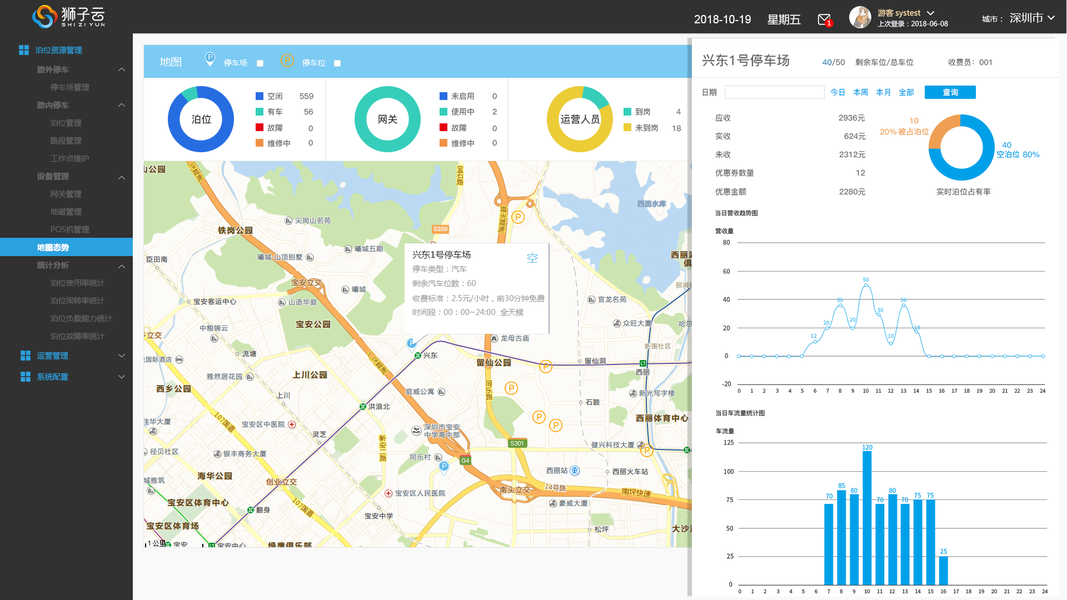This screenshot has height=600, width=1067.
Task: Click the blue 查询 button
Action: [950, 93]
